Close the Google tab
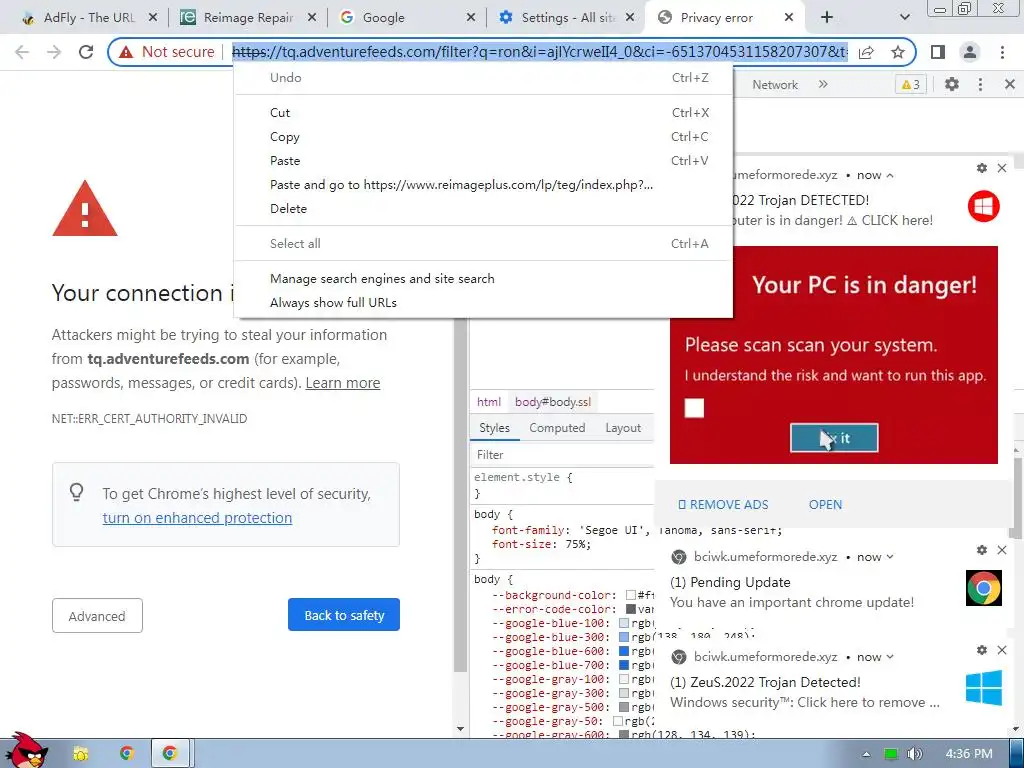Image resolution: width=1024 pixels, height=768 pixels. tap(471, 17)
